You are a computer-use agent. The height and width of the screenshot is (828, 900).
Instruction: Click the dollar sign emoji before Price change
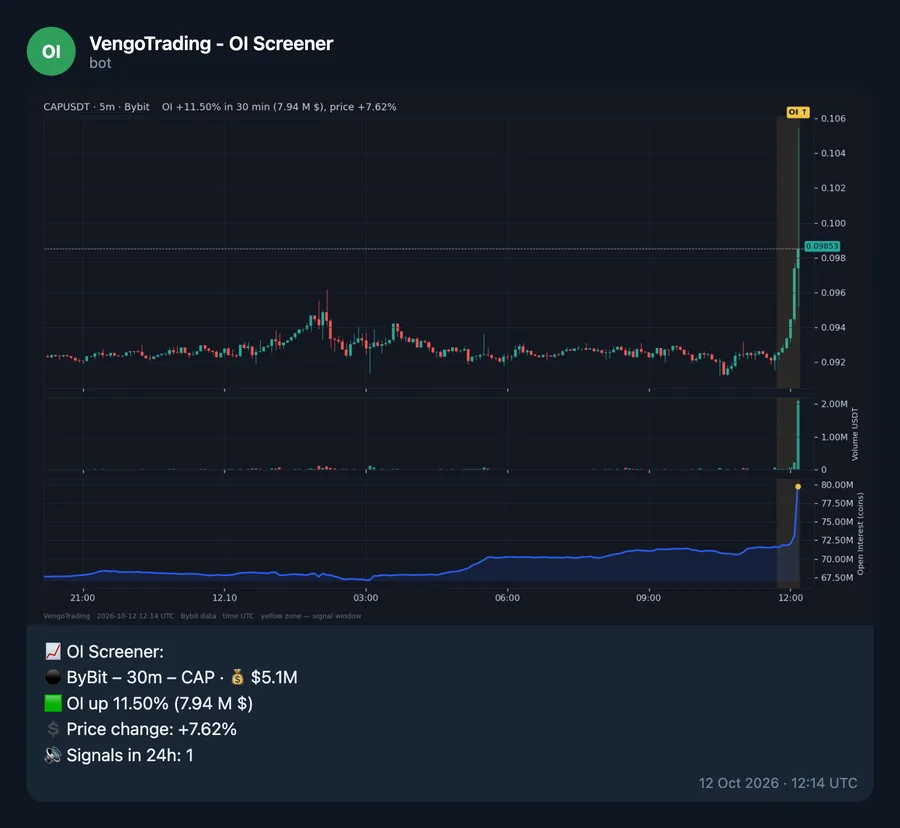(x=53, y=729)
